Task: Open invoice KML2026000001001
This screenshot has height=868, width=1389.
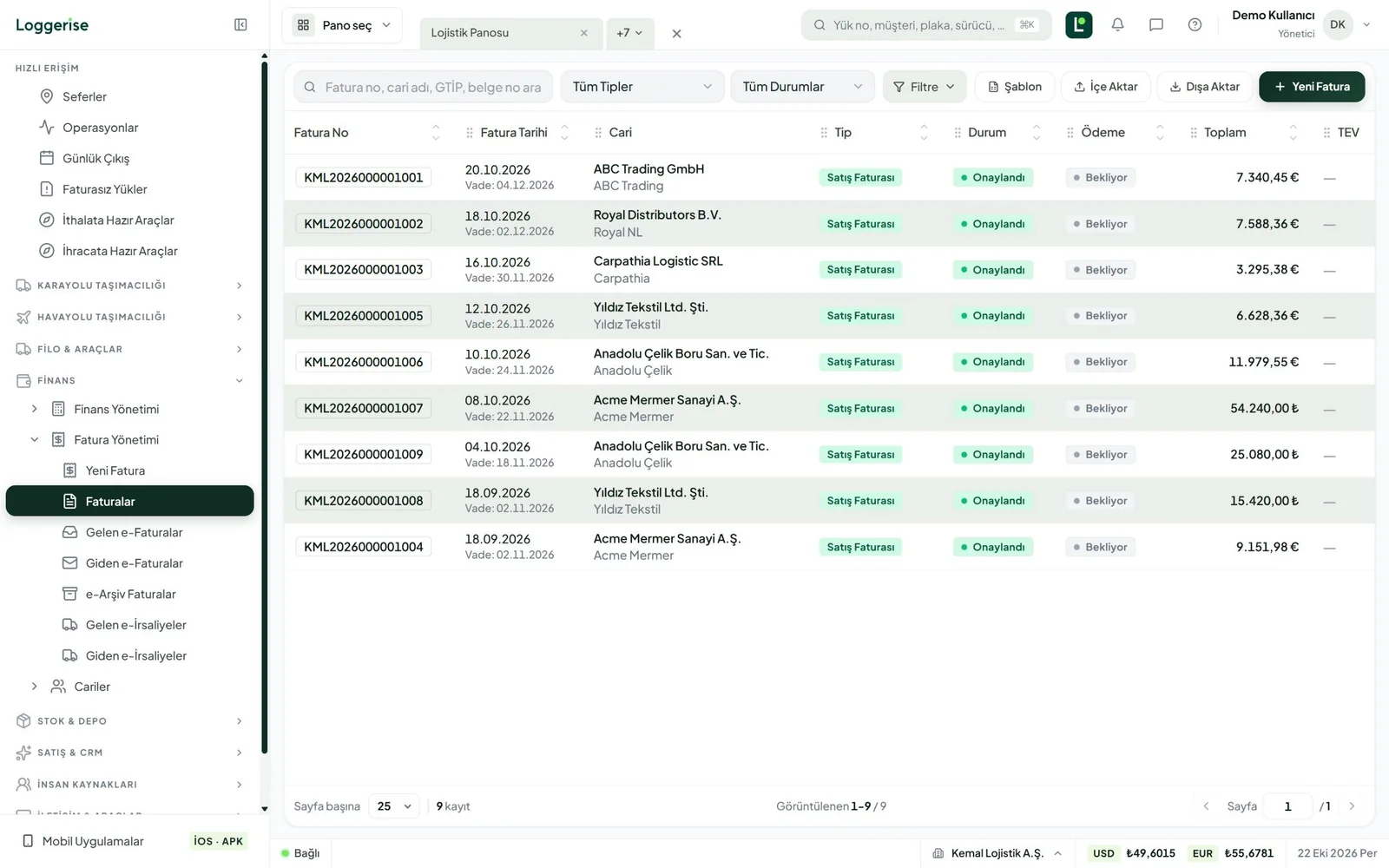Action: click(x=364, y=177)
